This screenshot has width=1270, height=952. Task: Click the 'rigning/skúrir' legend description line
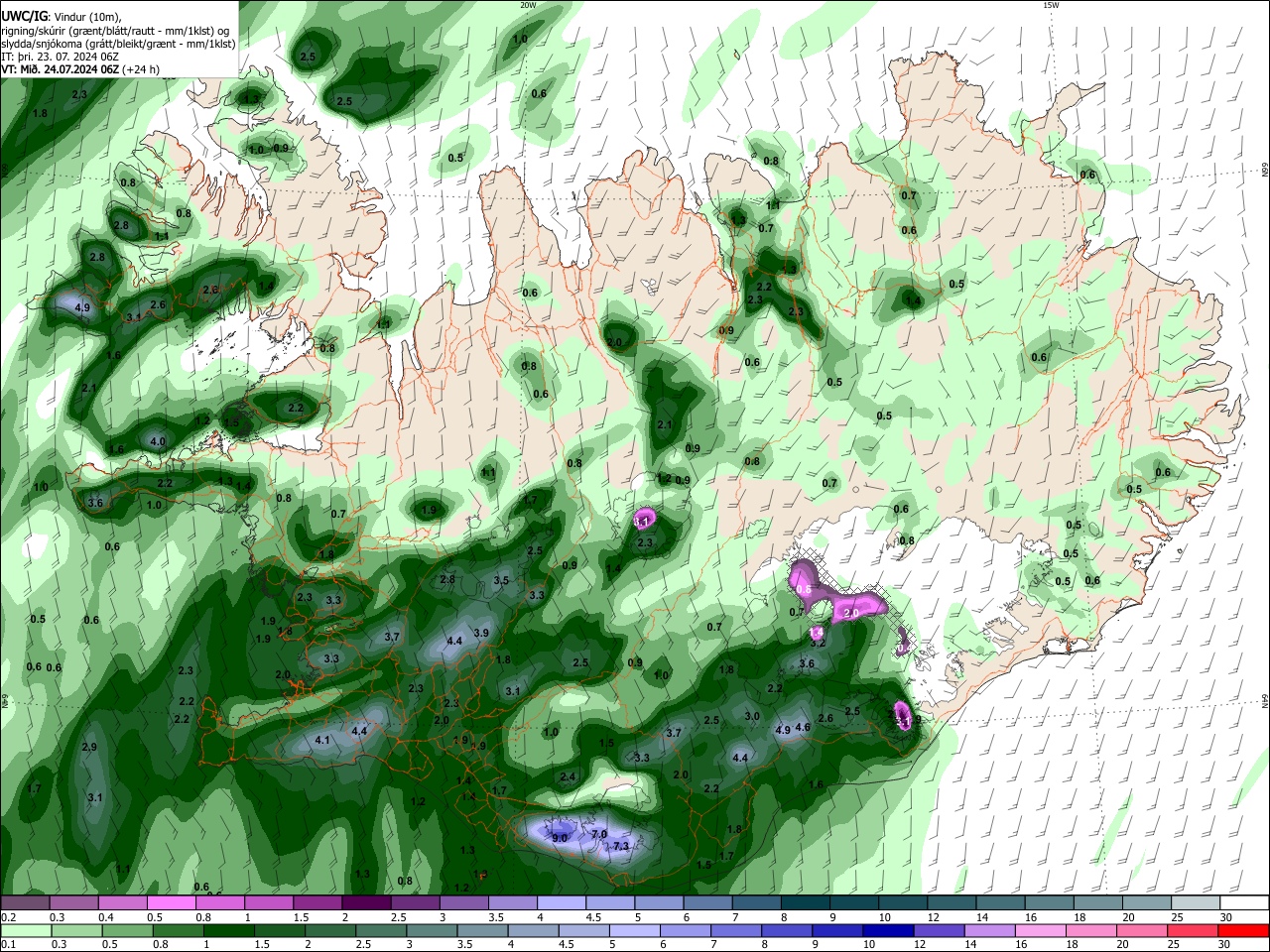115,31
